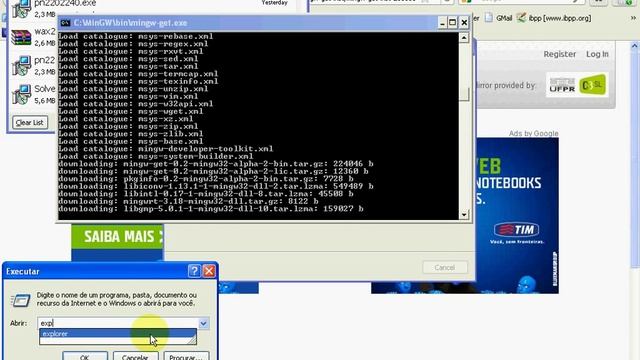The height and width of the screenshot is (360, 640).
Task: Click the C3SL logo
Action: [592, 85]
